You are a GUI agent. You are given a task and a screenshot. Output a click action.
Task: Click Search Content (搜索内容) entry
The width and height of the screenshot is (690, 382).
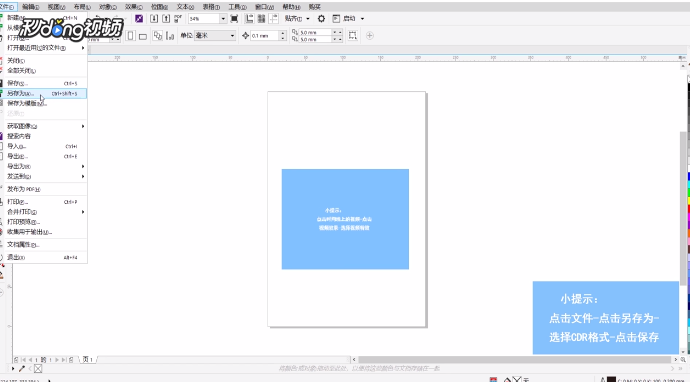coord(43,136)
